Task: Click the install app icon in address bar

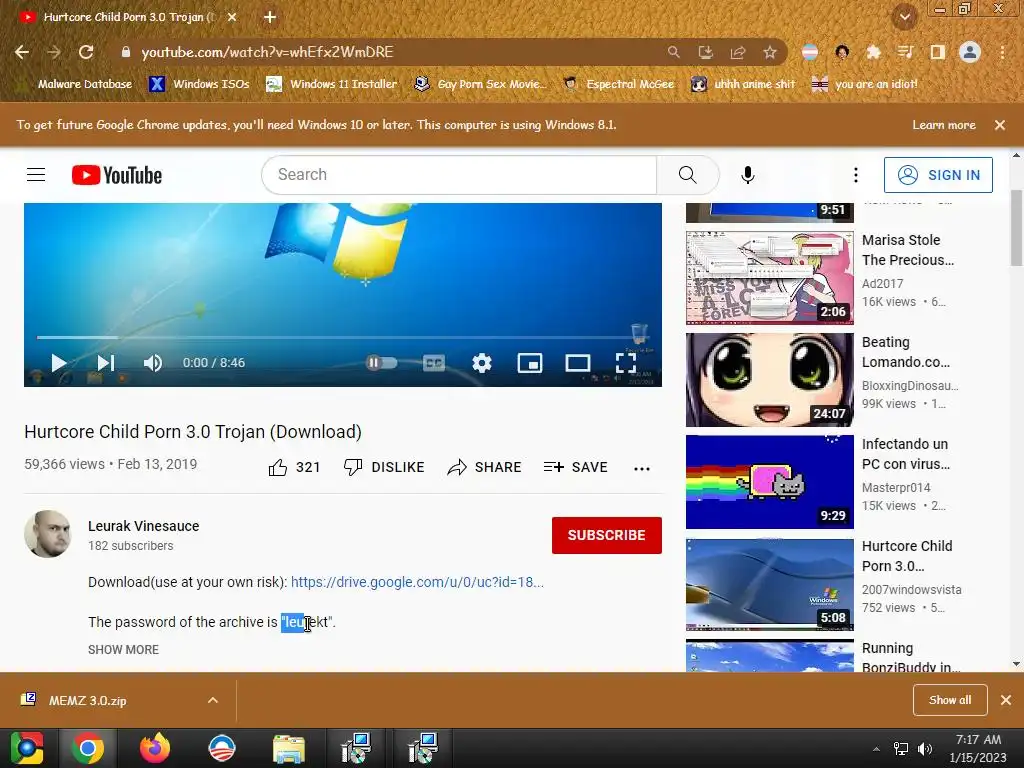Action: point(705,52)
